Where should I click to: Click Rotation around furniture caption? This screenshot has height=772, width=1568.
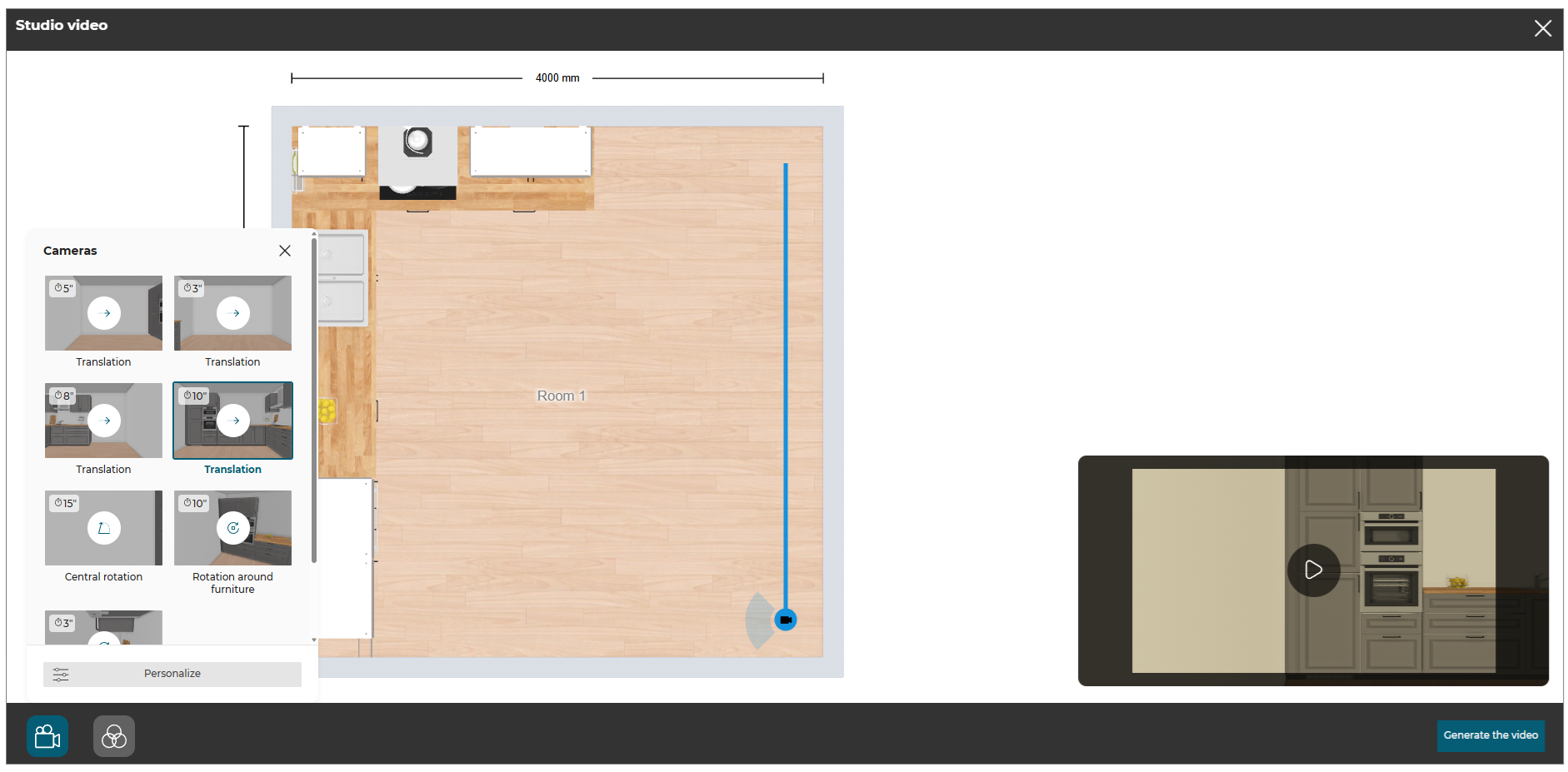(232, 583)
